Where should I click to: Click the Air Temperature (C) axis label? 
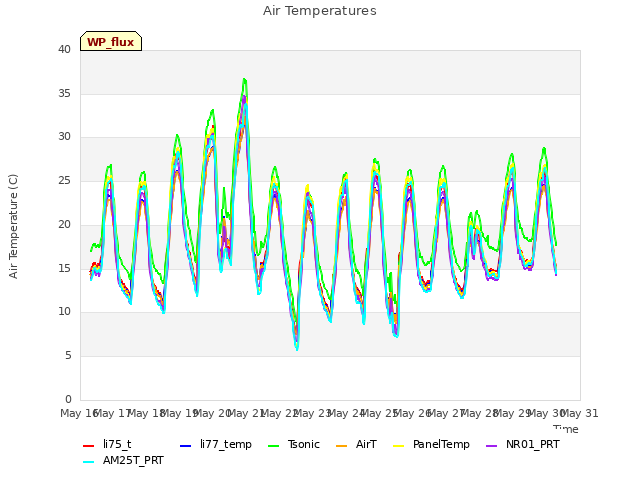tap(13, 226)
